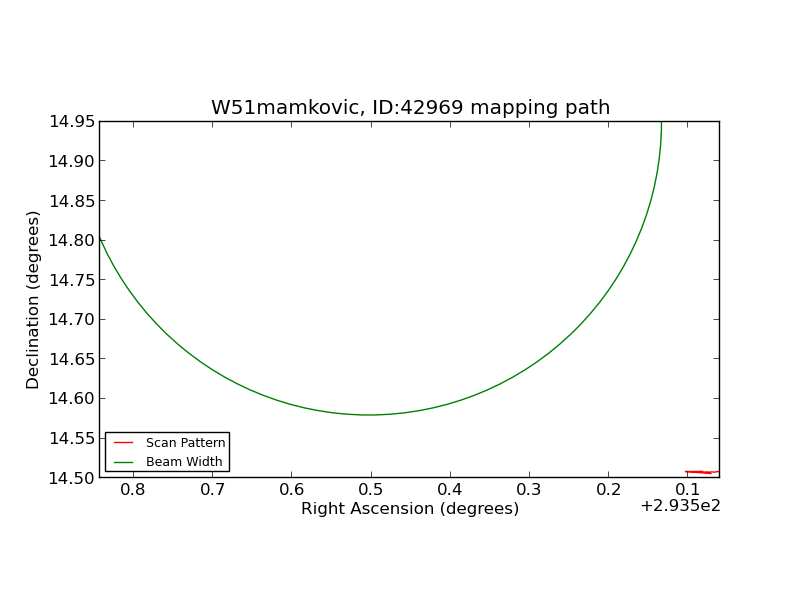Click the 'Beam Width' legend label
This screenshot has width=800, height=600.
pos(184,462)
